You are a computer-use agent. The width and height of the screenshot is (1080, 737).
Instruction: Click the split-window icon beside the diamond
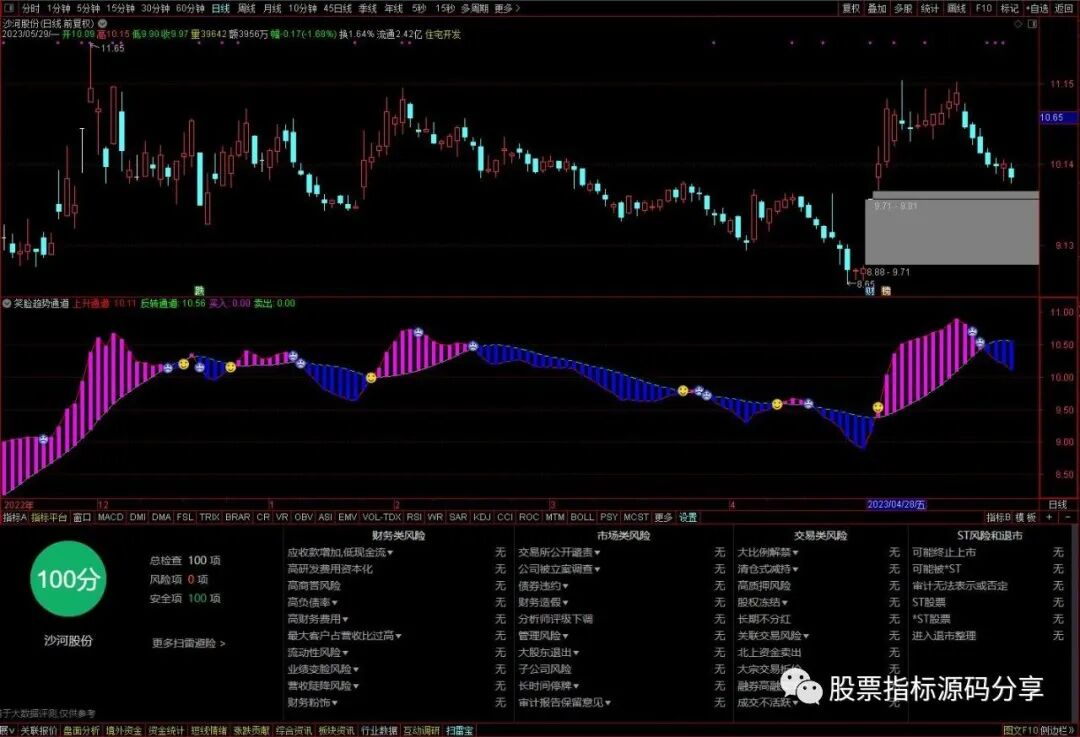point(1032,23)
